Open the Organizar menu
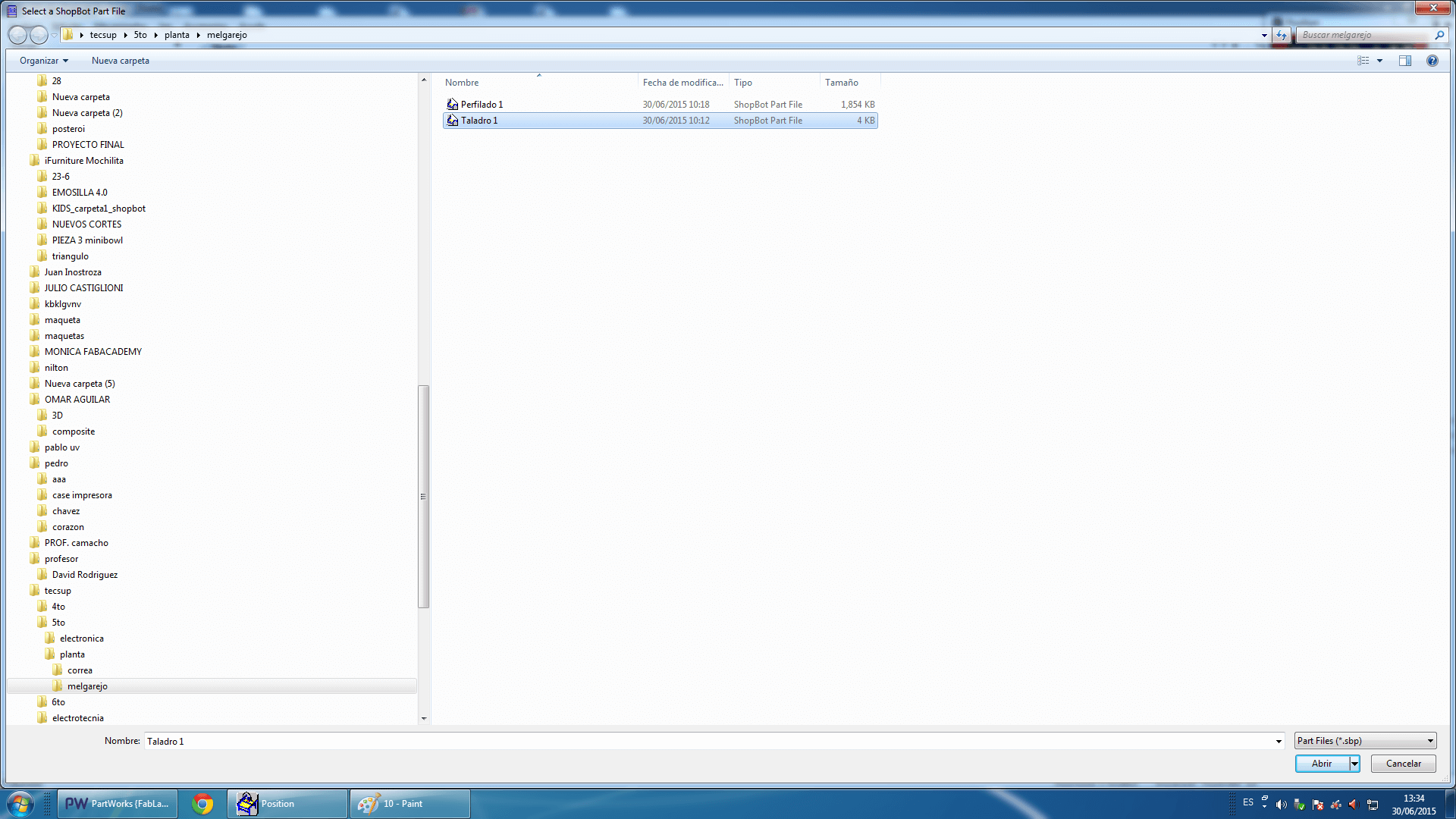Image resolution: width=1456 pixels, height=819 pixels. tap(44, 61)
